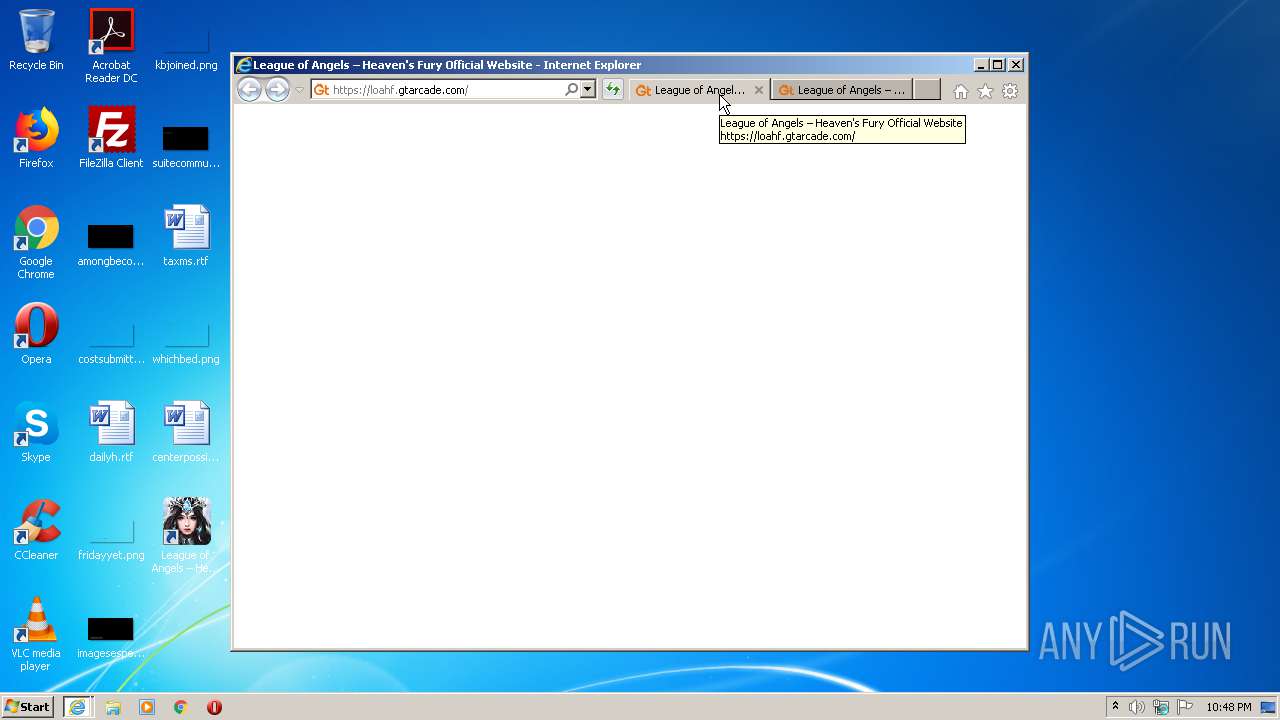The width and height of the screenshot is (1280, 720).
Task: Minimize the Internet Explorer window
Action: tap(981, 65)
